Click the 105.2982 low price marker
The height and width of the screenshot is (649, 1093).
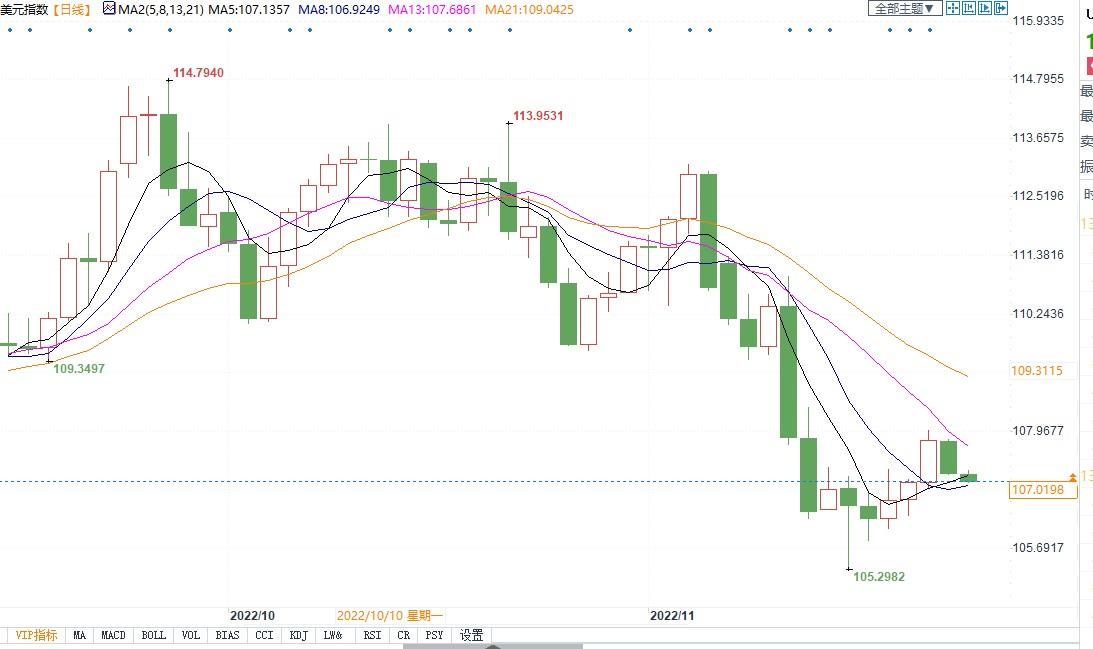click(879, 577)
